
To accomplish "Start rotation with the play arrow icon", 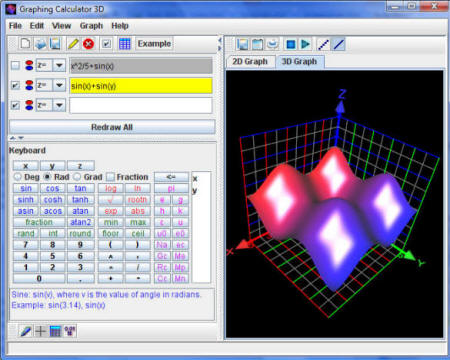I will click(x=305, y=44).
